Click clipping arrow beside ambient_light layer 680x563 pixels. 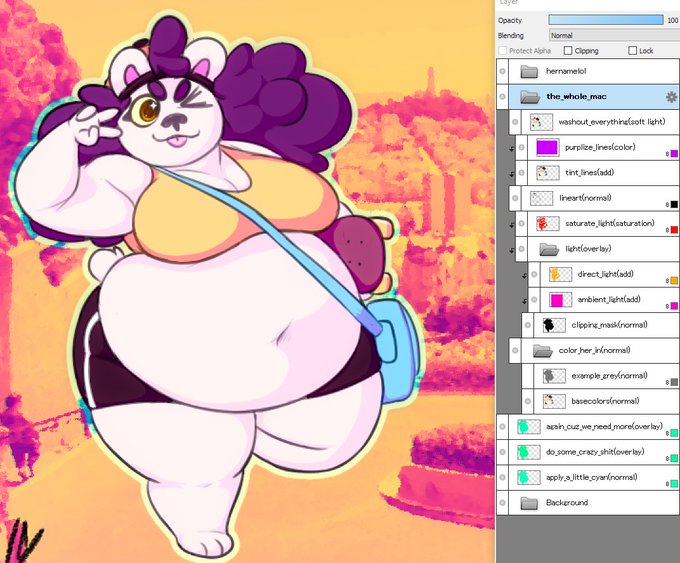tap(524, 301)
